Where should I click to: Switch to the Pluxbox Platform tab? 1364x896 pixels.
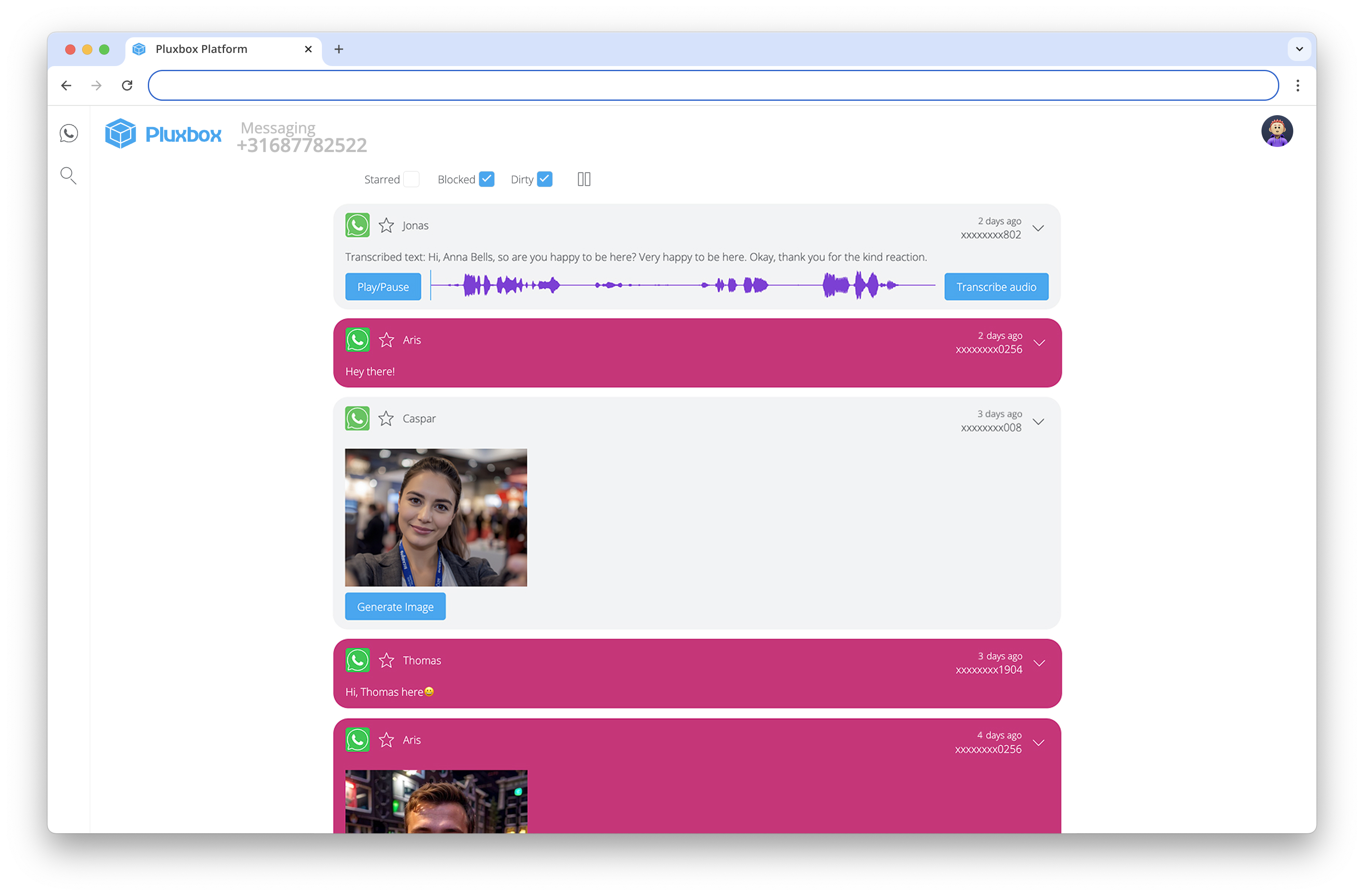tap(202, 49)
